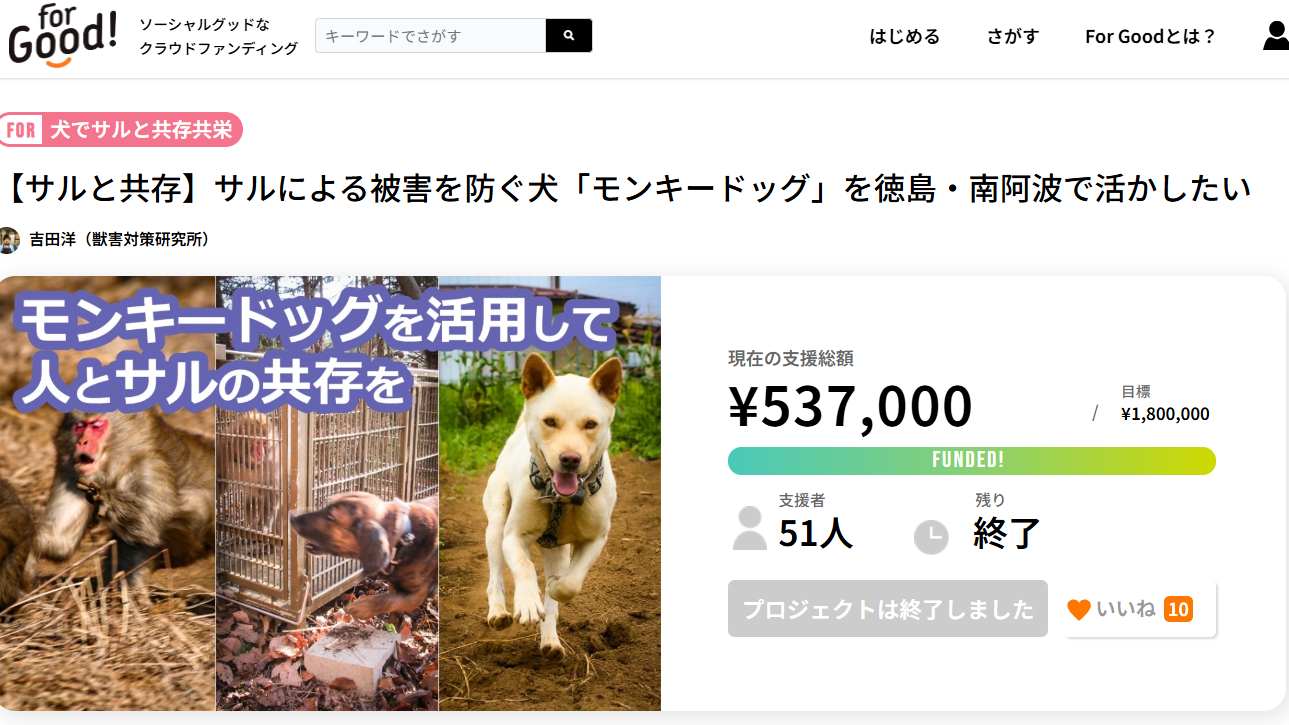Click the orange heart like icon
The height and width of the screenshot is (725, 1289).
point(1078,609)
